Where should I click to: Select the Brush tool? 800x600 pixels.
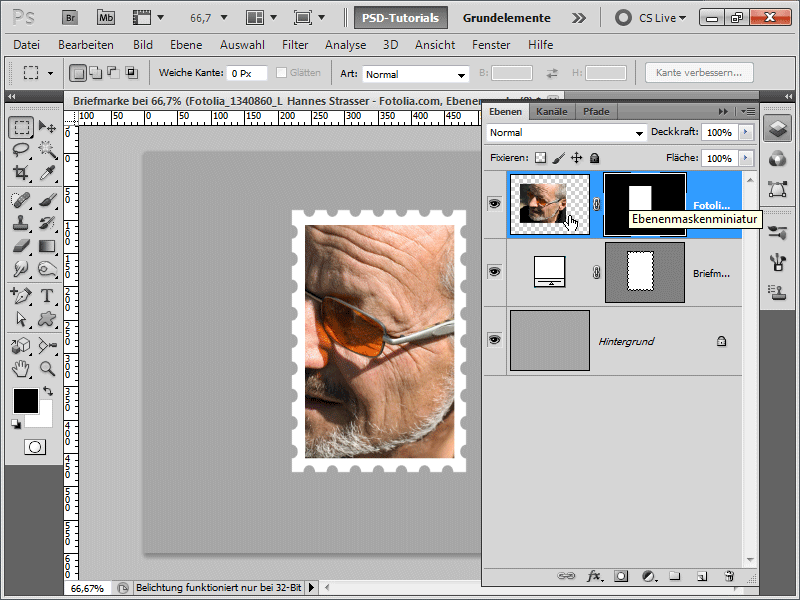coord(47,201)
